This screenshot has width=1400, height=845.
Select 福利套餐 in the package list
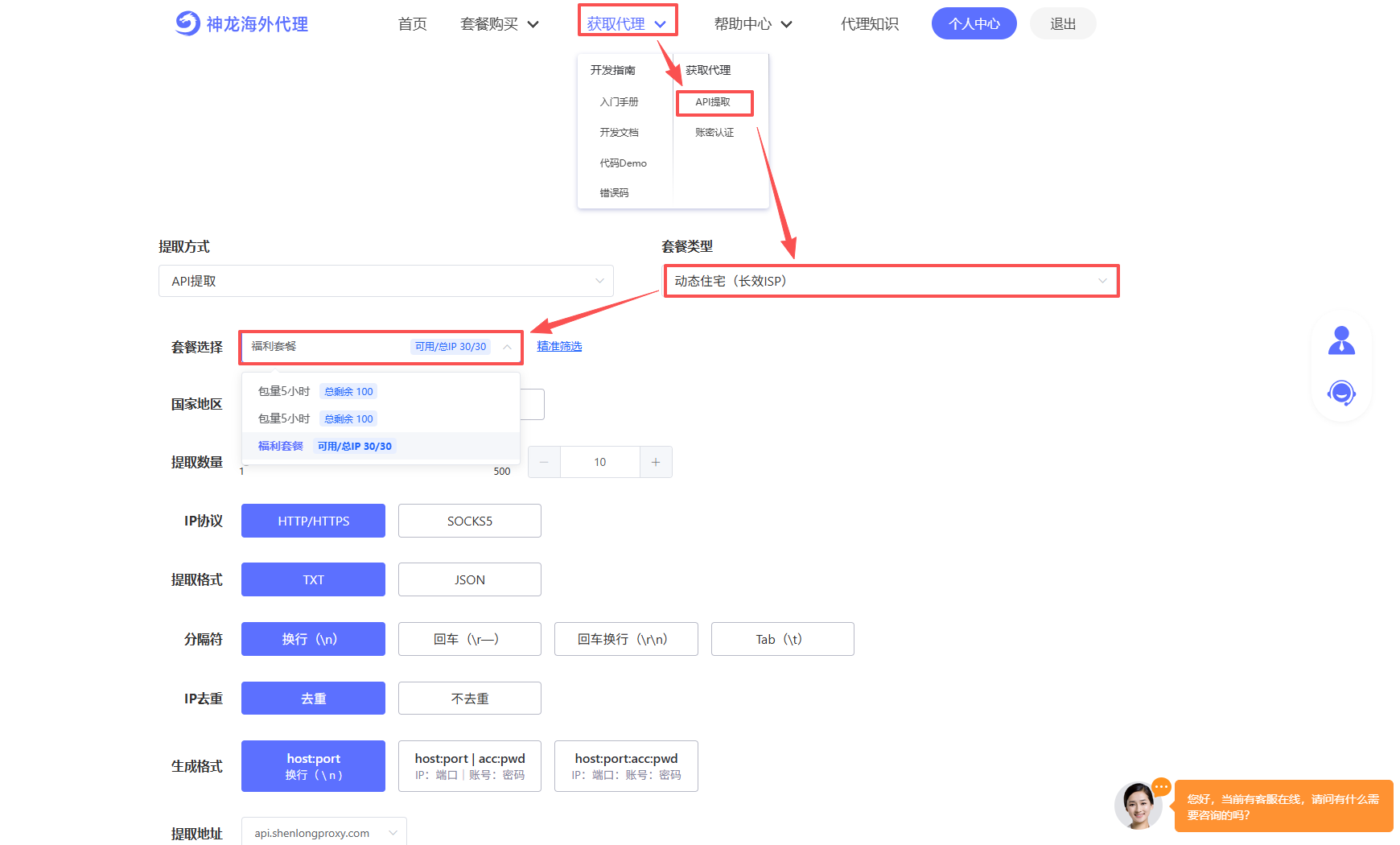point(281,446)
